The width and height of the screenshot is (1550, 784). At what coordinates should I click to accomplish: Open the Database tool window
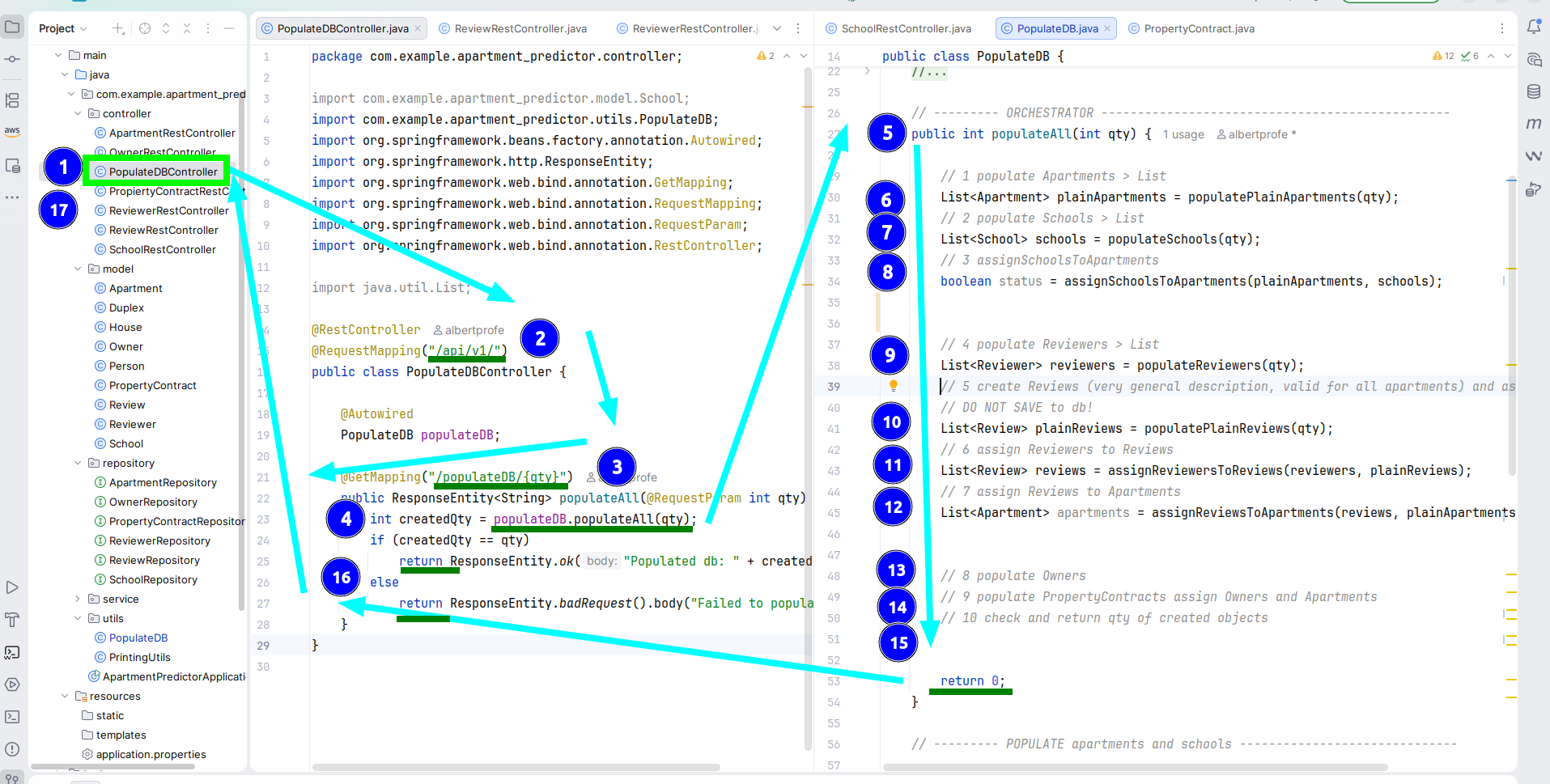pyautogui.click(x=1533, y=91)
